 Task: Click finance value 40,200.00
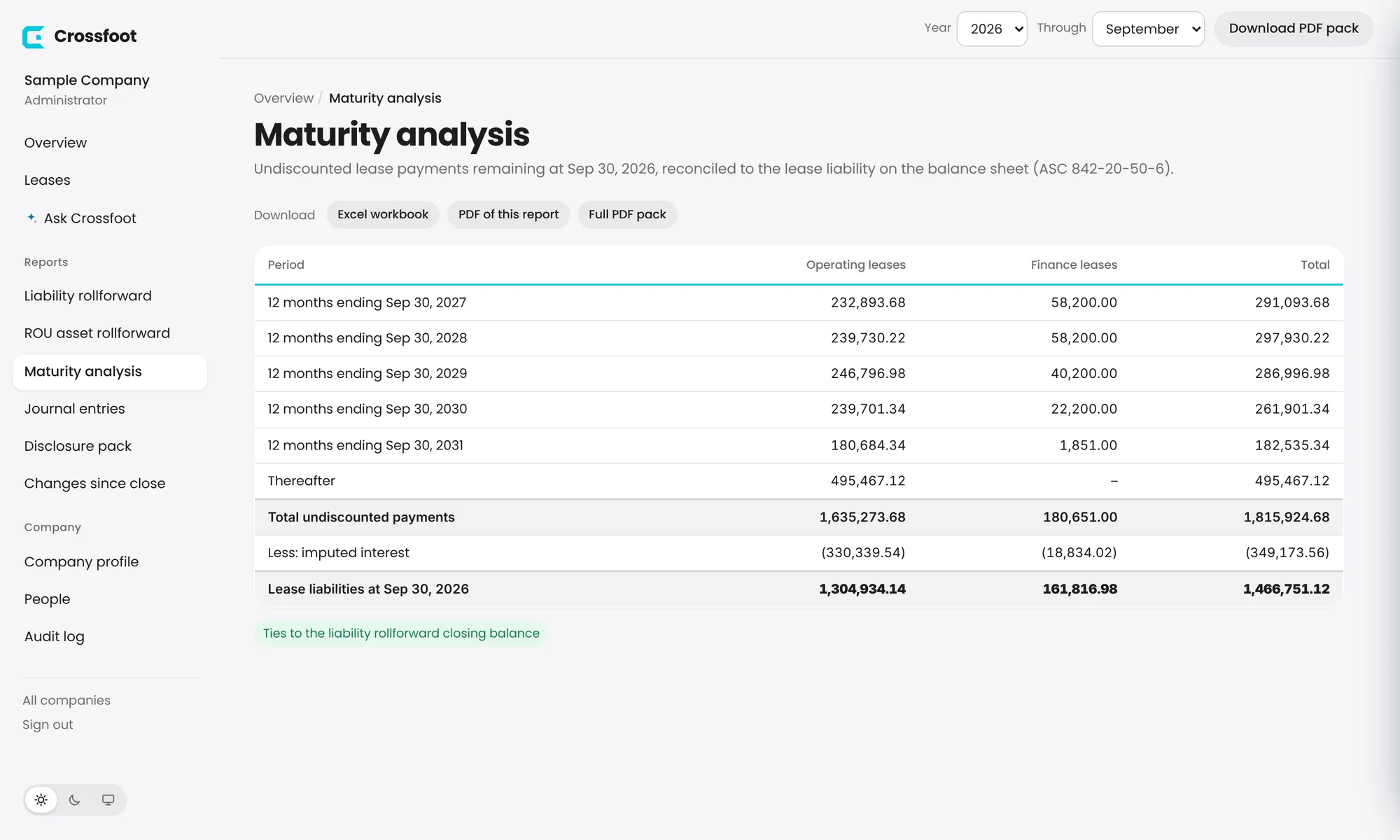pos(1084,374)
